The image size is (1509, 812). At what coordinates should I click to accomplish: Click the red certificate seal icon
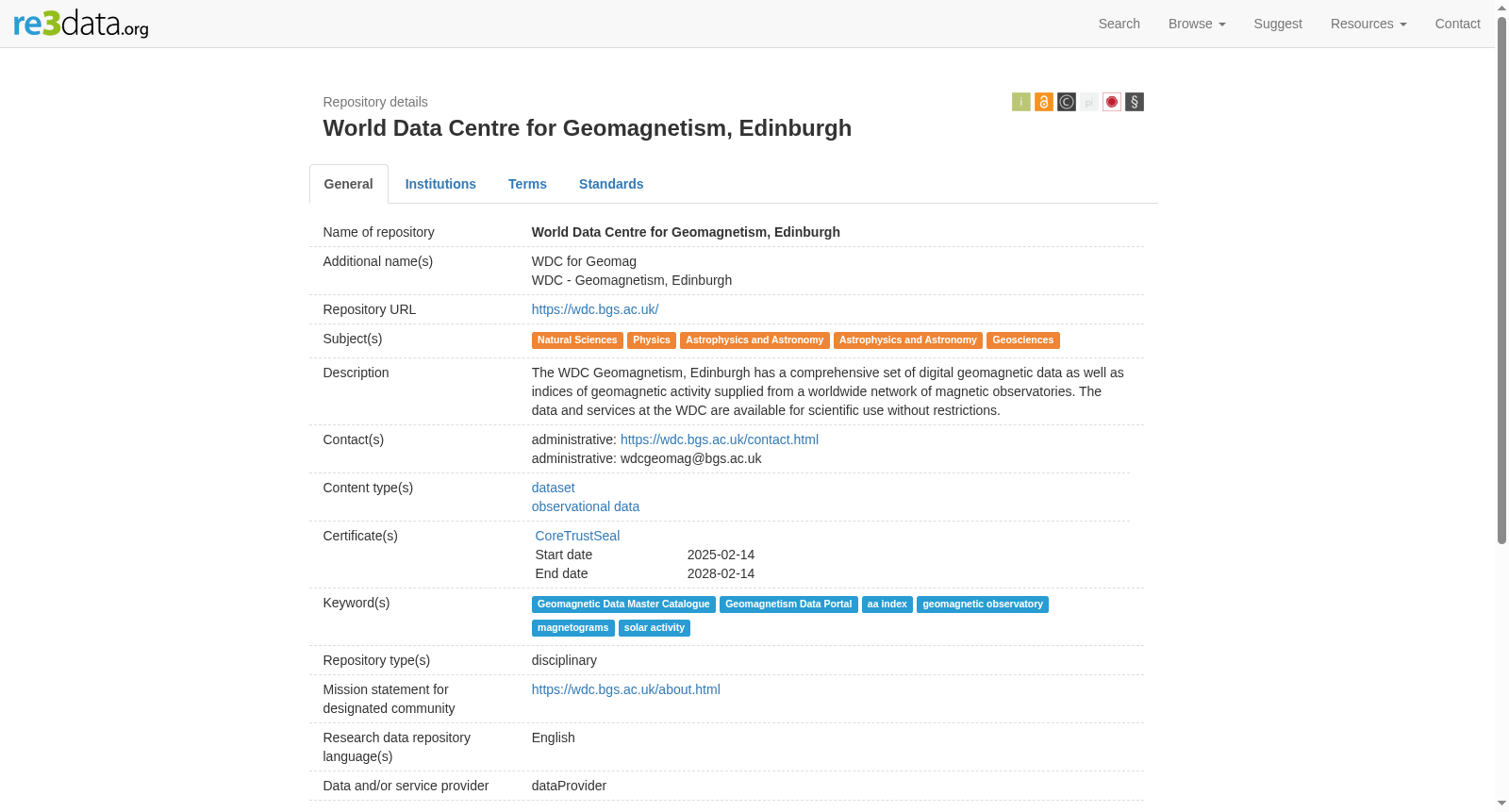tap(1111, 102)
